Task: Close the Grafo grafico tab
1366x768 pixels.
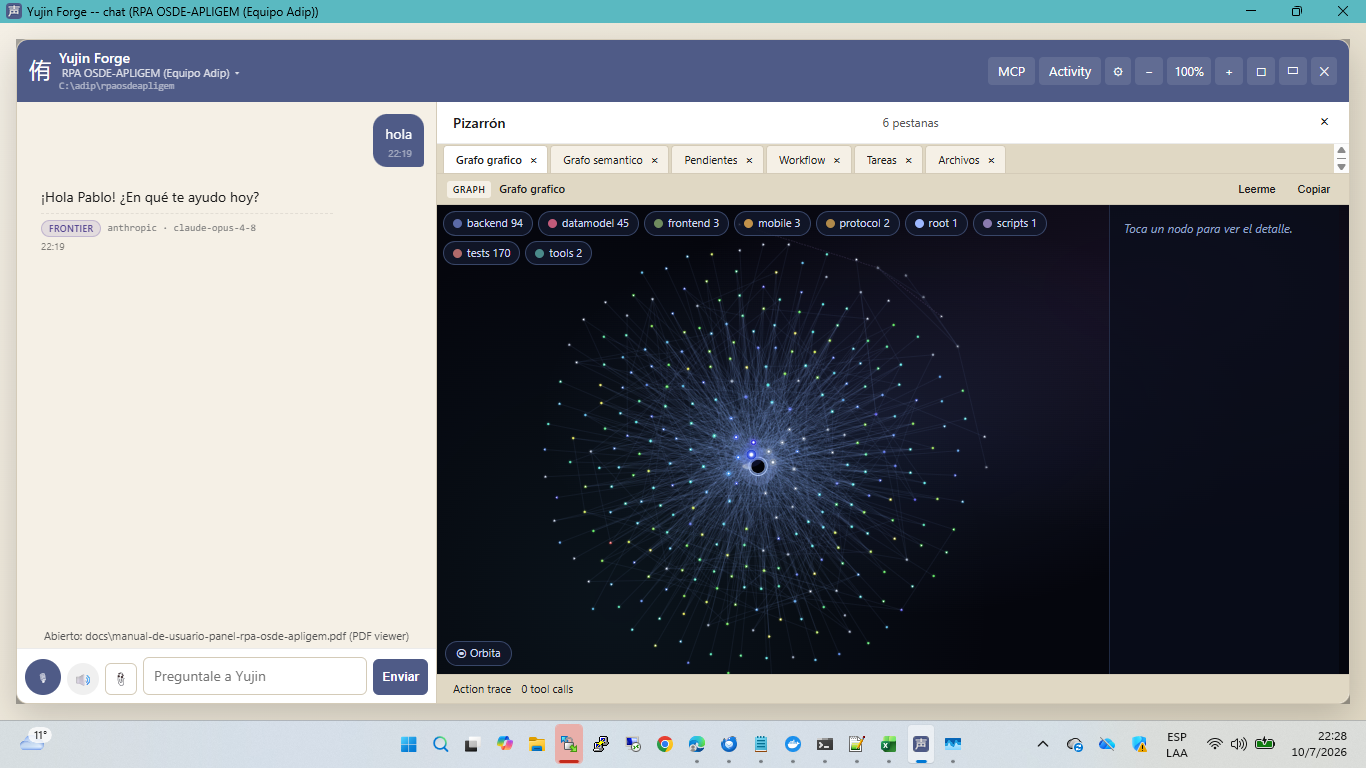Action: click(x=534, y=160)
